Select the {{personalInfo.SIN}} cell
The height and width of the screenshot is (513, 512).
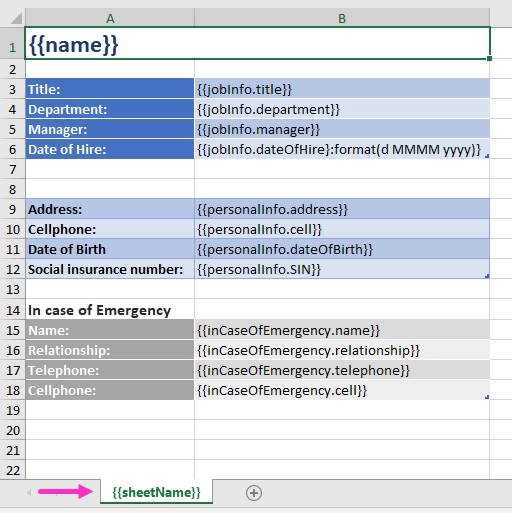point(342,269)
